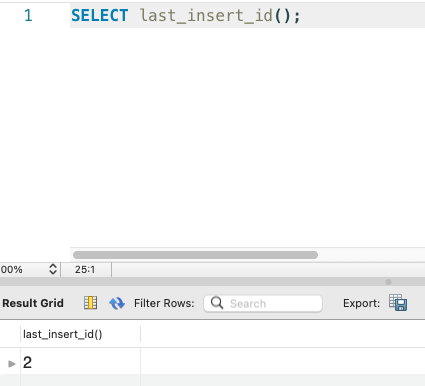Viewport: 425px width, 386px height.
Task: Decrease editor zoom with the down arrow
Action: pos(53,272)
